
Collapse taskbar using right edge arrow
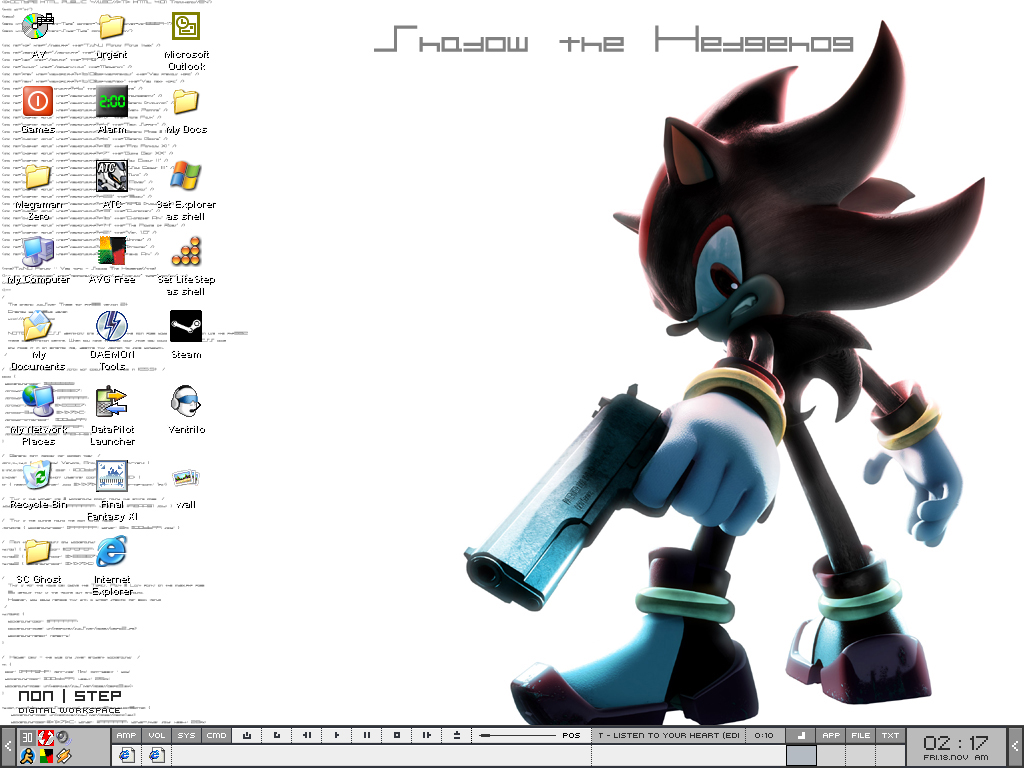coord(1016,746)
